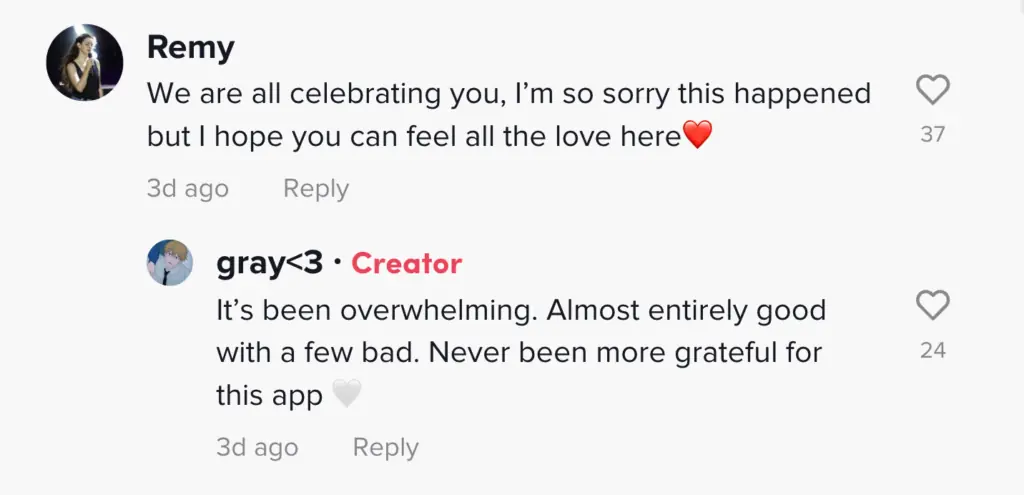Open Remy's profile picture

(85, 62)
